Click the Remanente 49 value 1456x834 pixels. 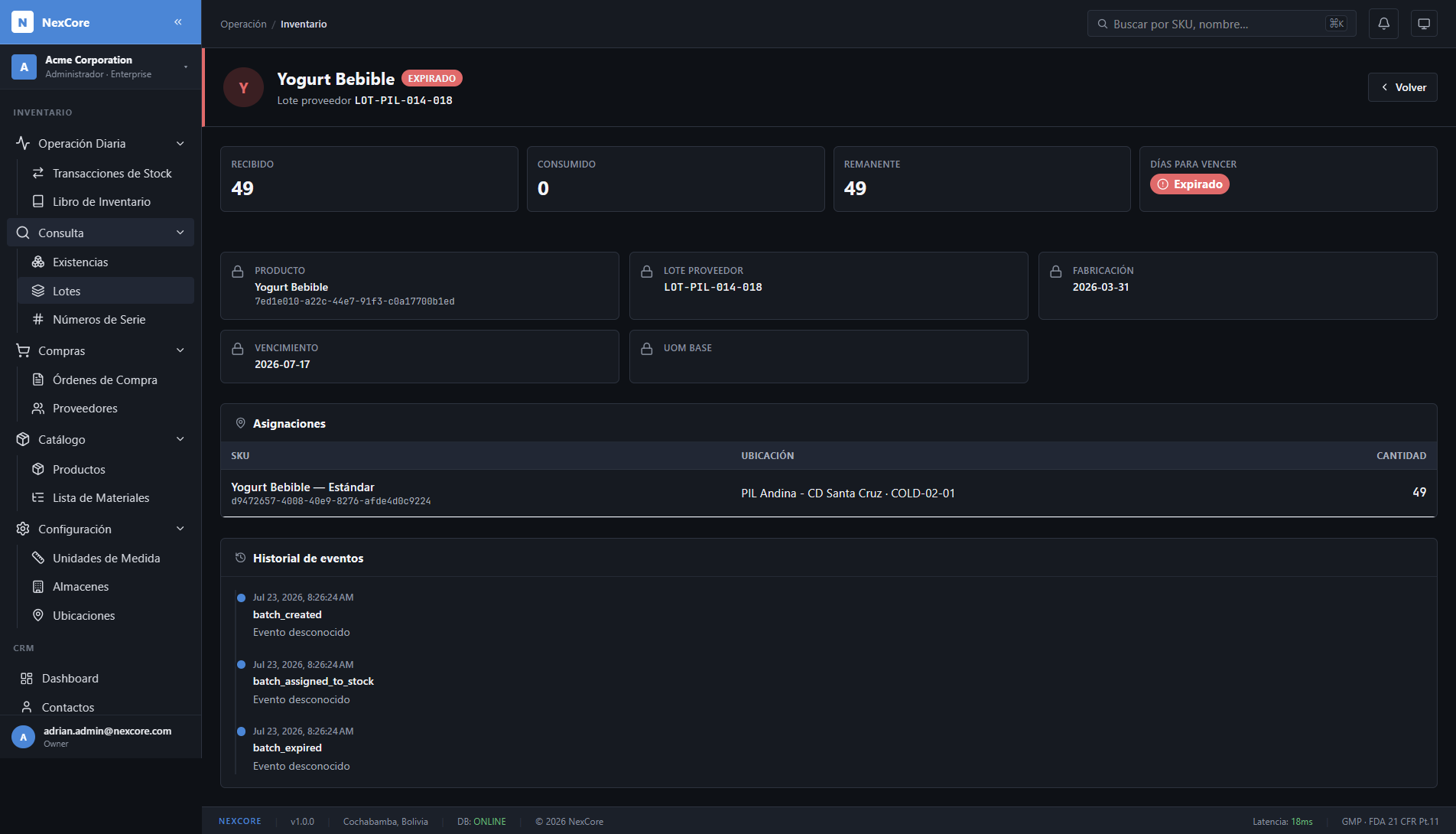pos(855,188)
